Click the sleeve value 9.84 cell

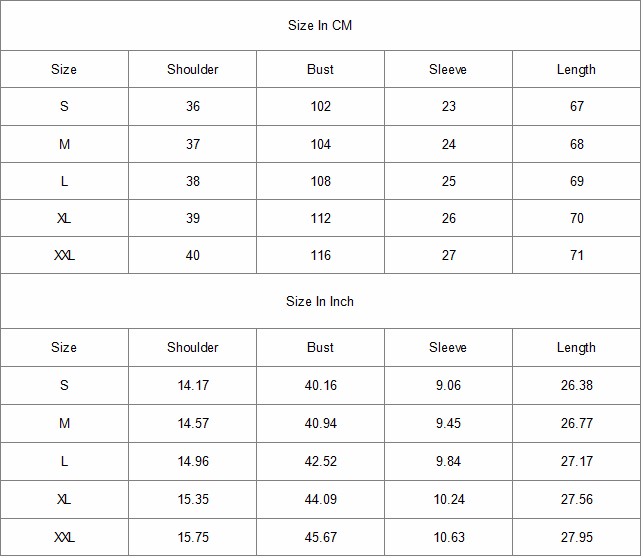[x=449, y=462]
